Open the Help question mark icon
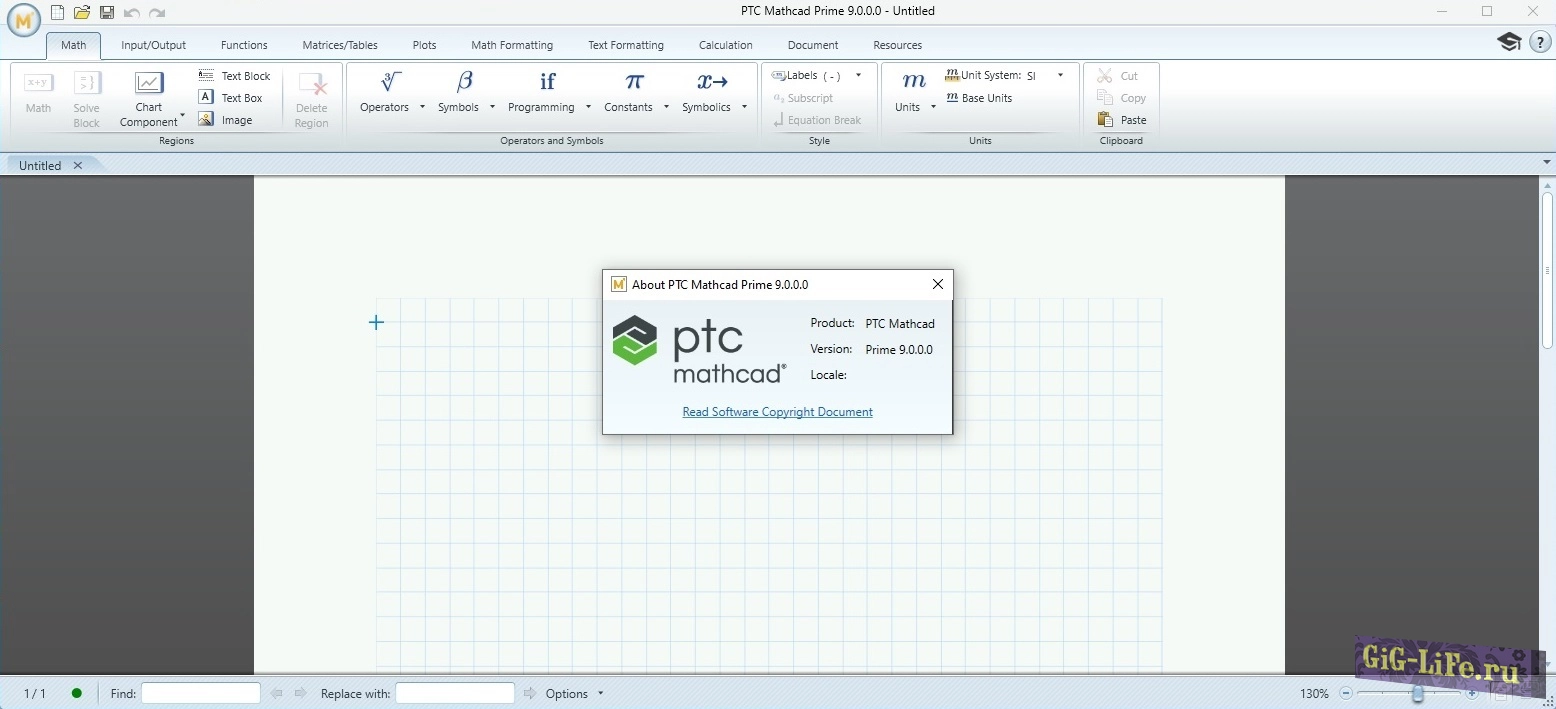The width and height of the screenshot is (1556, 709). click(1540, 42)
